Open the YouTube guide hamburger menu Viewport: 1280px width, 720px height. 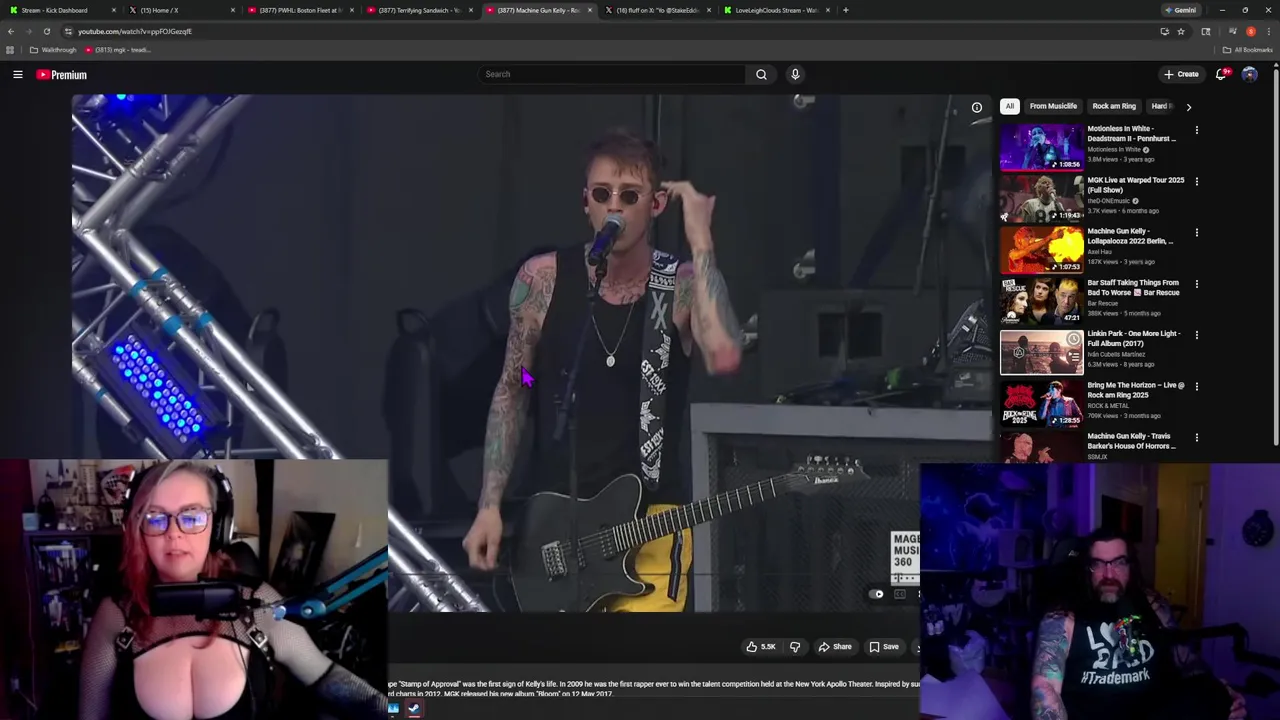coord(18,74)
